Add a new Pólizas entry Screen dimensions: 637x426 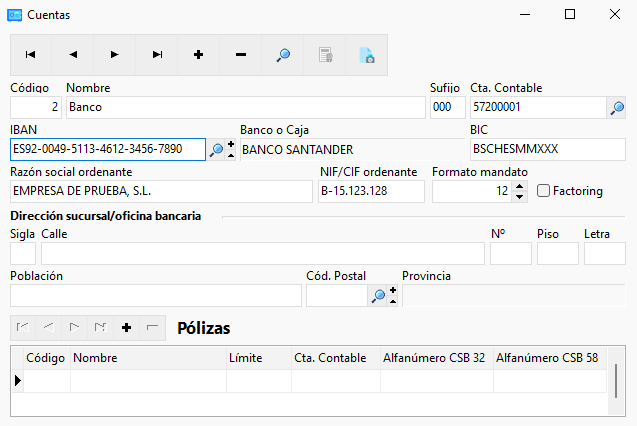coord(126,327)
